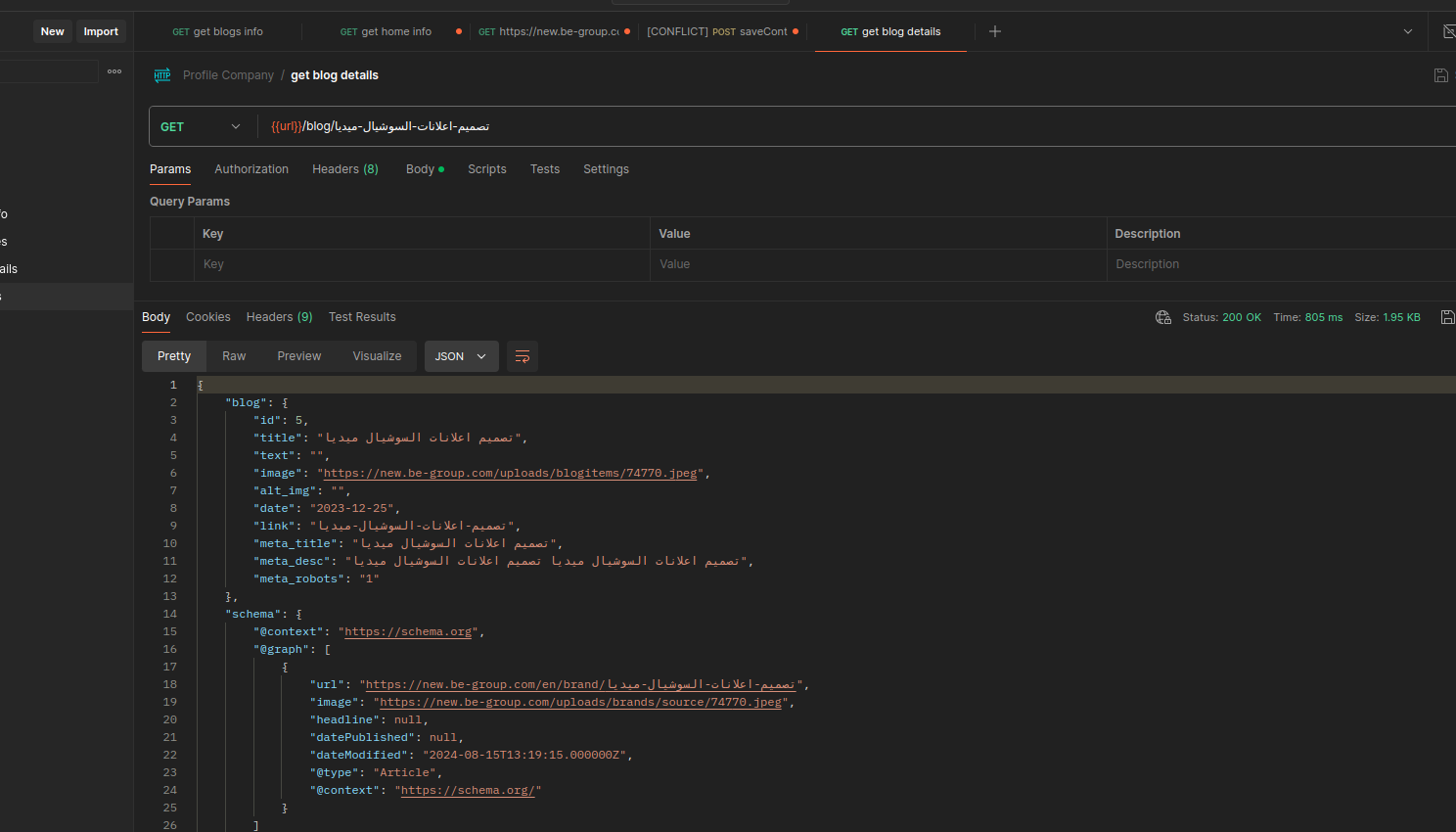Click the save response icon after Size
Screen dimensions: 1456x832
tap(1447, 317)
